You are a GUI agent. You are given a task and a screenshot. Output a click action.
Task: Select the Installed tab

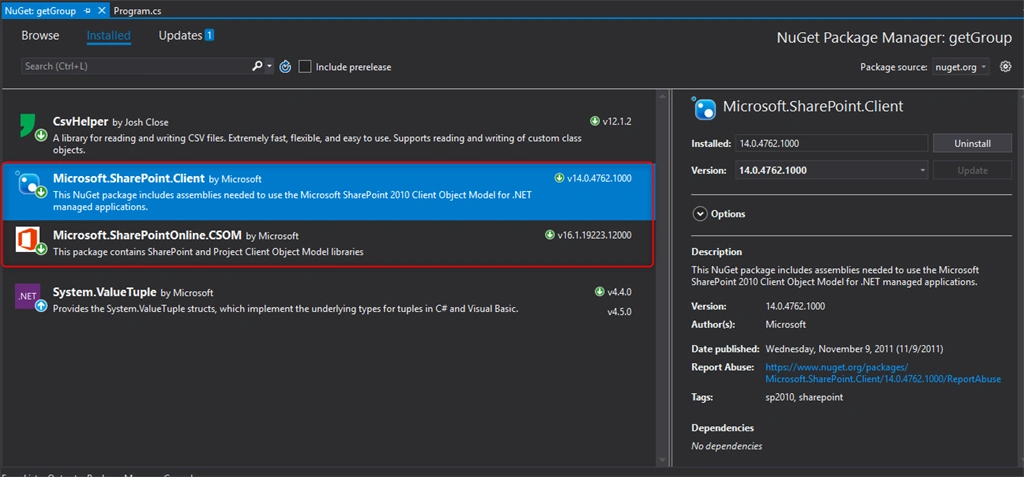tap(109, 36)
